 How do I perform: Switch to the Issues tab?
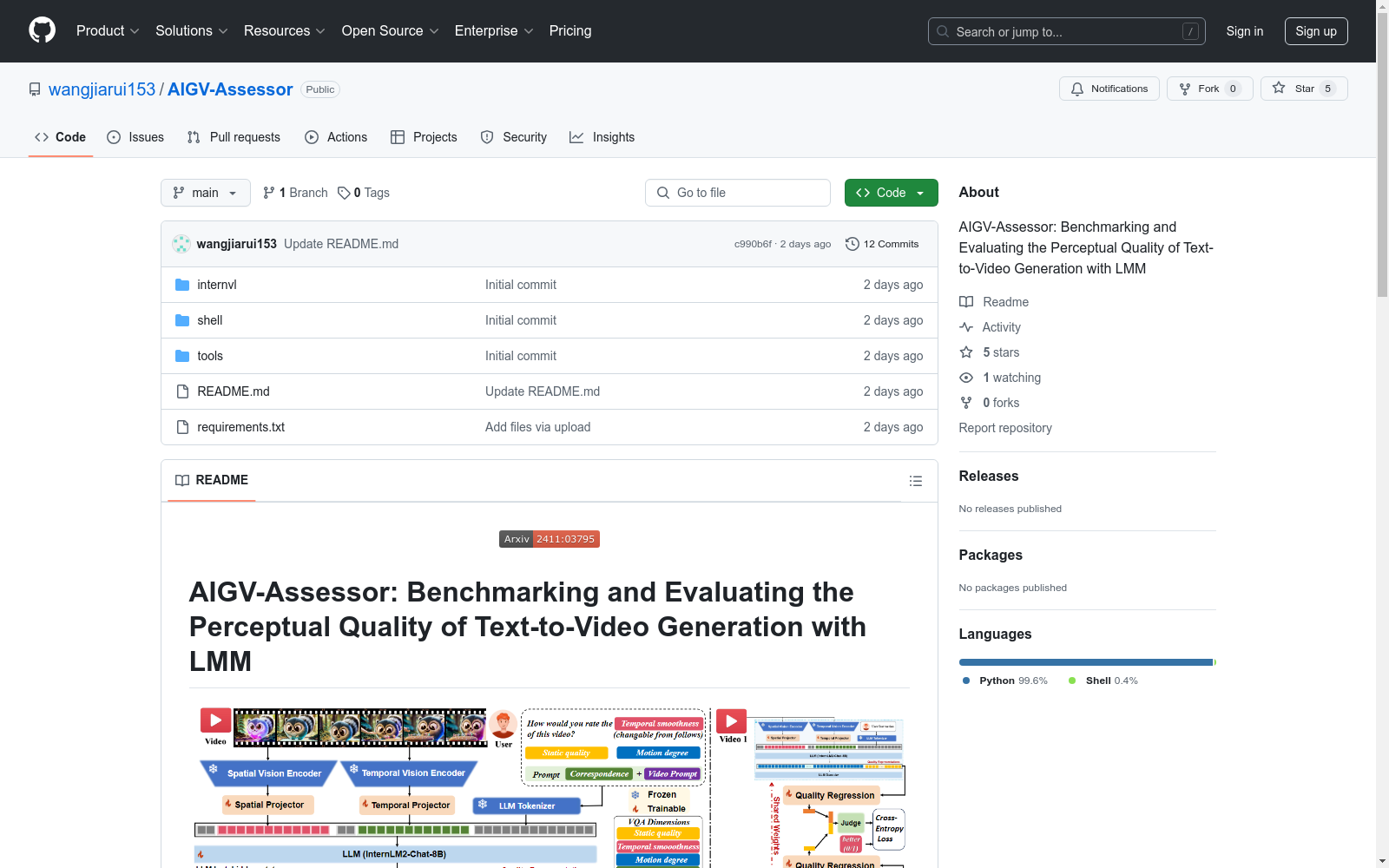pyautogui.click(x=135, y=137)
